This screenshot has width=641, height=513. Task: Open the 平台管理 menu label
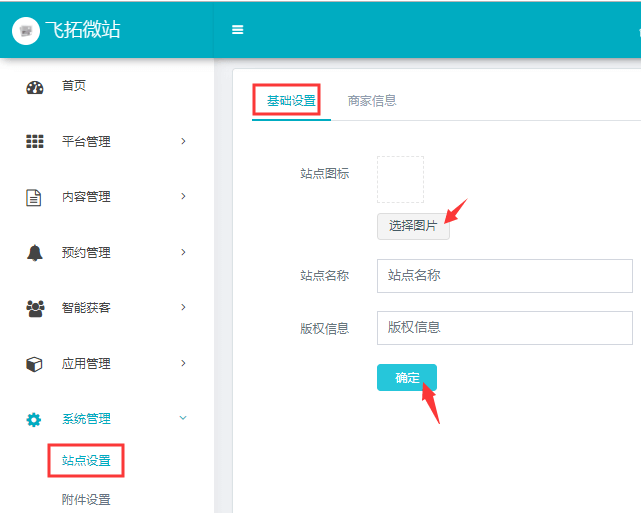pos(86,142)
